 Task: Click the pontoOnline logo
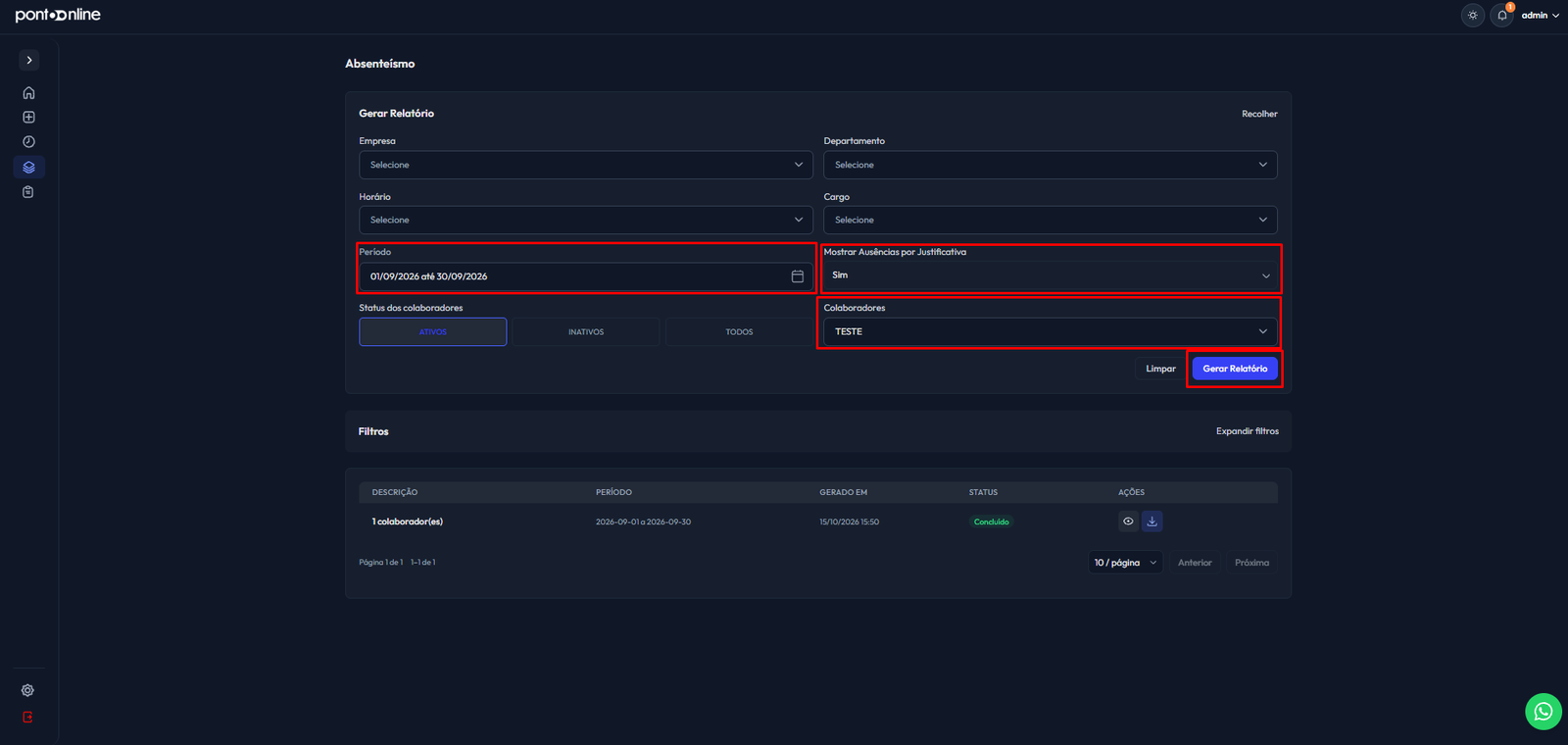click(x=58, y=15)
